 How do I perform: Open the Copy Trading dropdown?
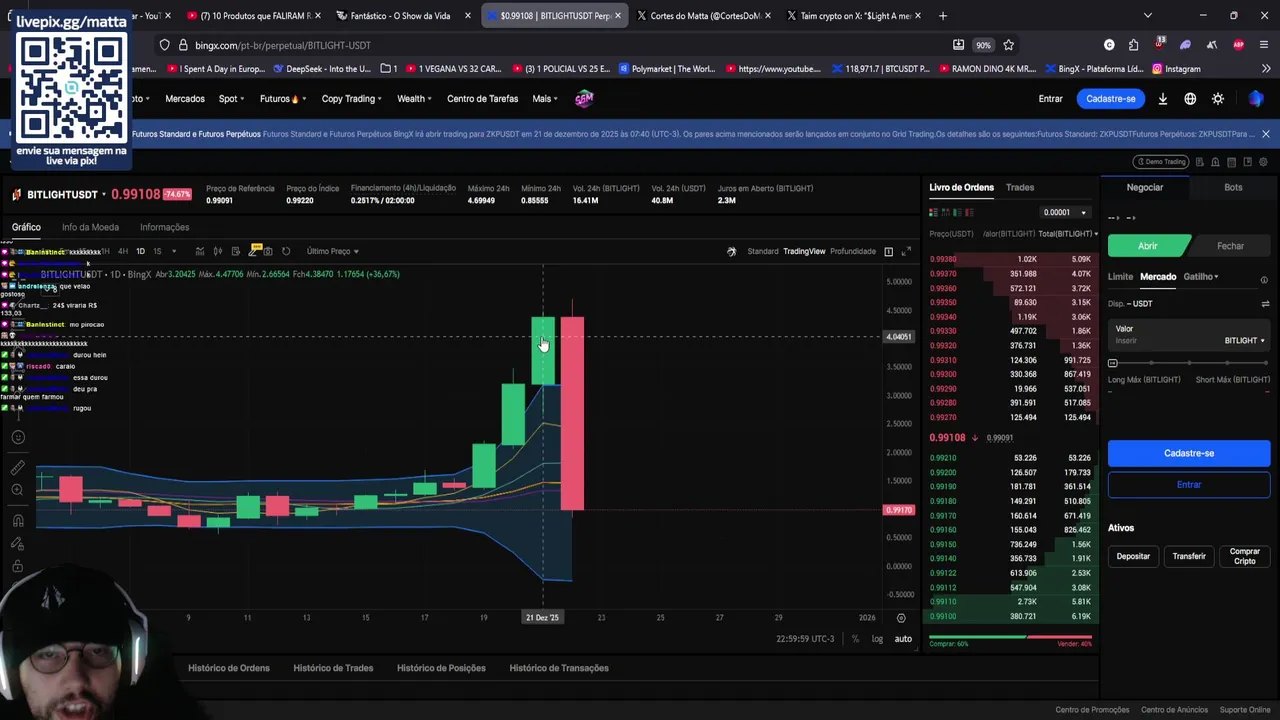click(x=351, y=99)
